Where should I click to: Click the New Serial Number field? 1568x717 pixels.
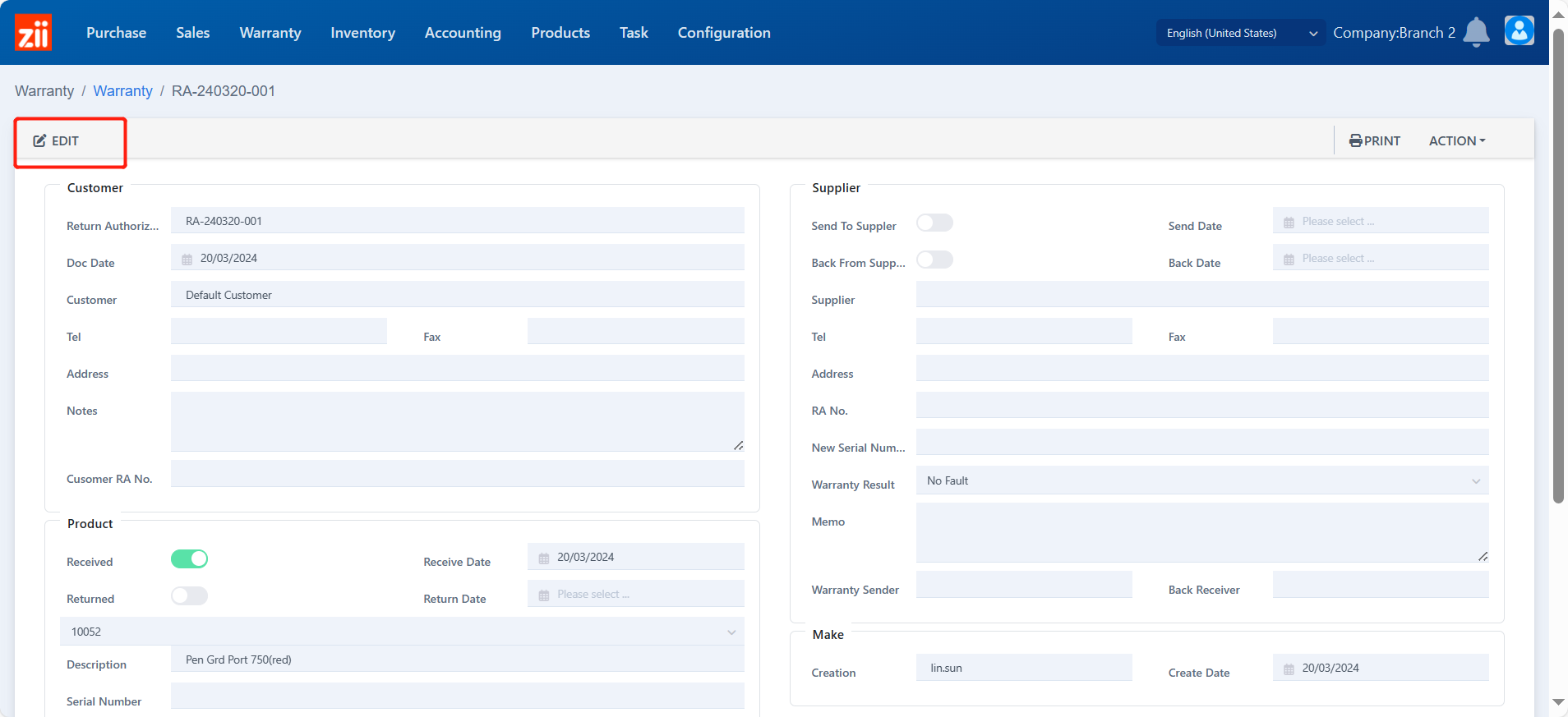1202,442
